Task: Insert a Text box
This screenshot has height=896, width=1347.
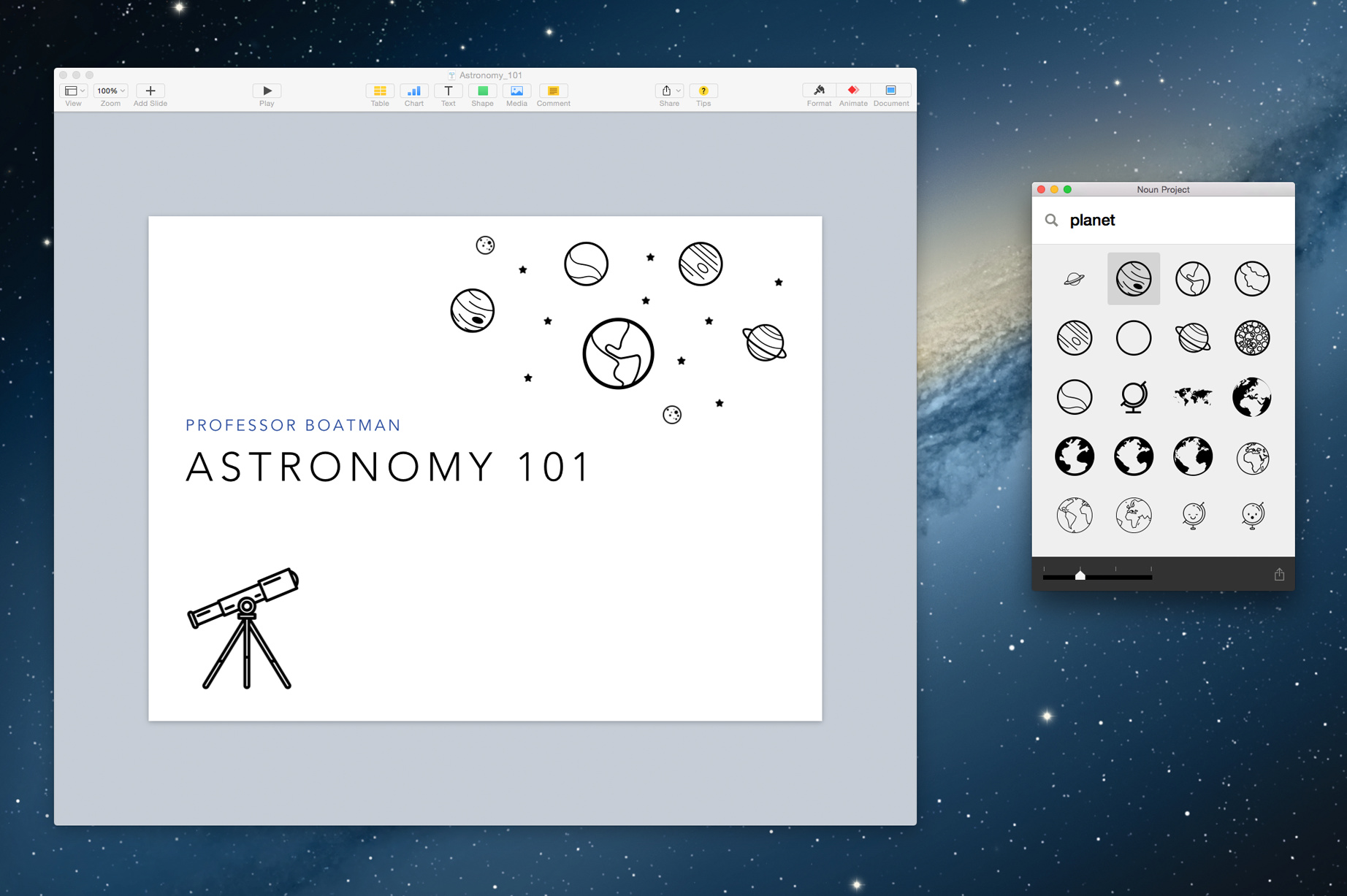Action: pyautogui.click(x=448, y=91)
